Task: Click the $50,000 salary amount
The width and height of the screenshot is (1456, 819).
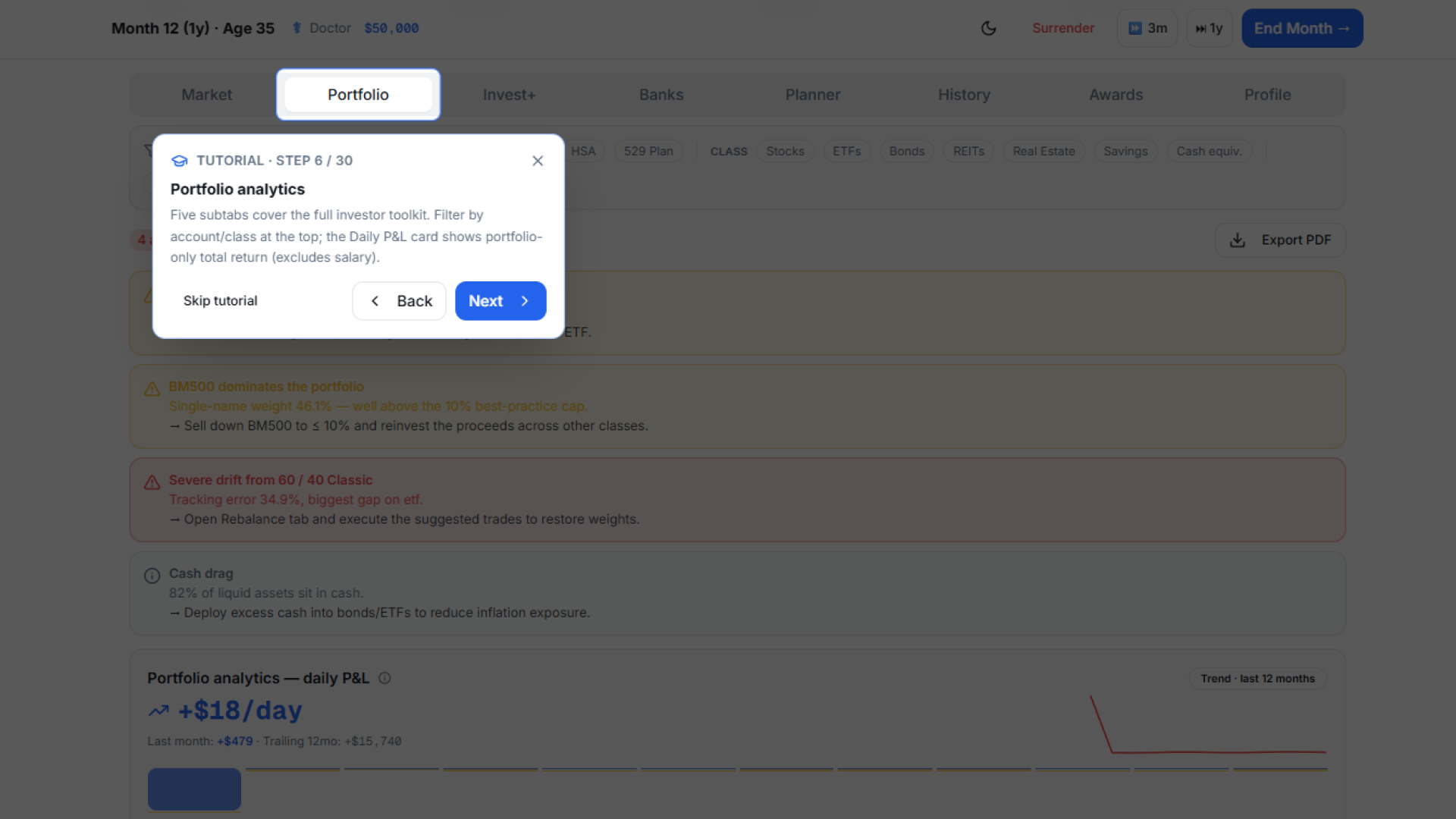Action: (391, 28)
